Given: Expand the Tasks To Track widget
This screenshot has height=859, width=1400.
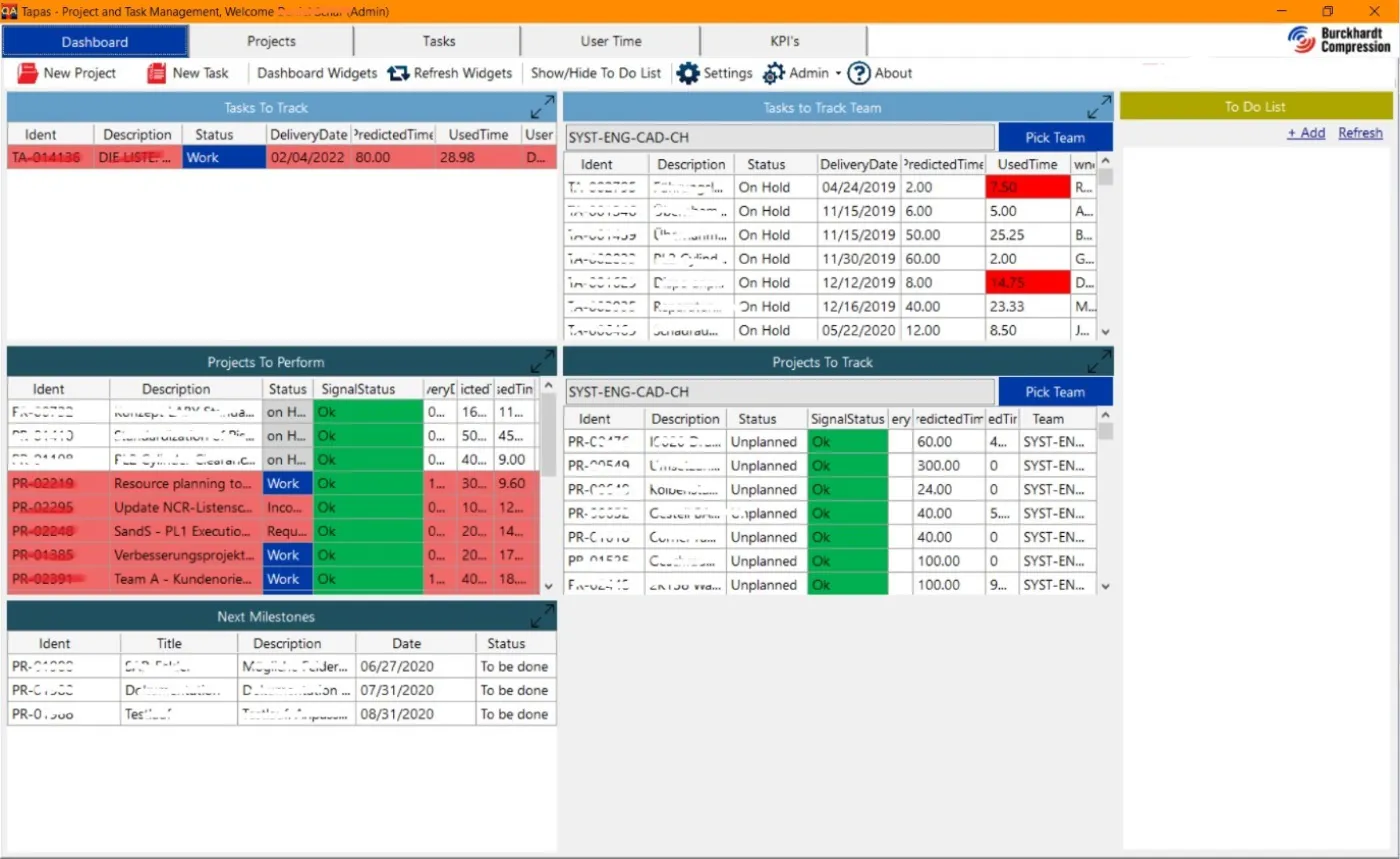Looking at the screenshot, I should pyautogui.click(x=543, y=107).
